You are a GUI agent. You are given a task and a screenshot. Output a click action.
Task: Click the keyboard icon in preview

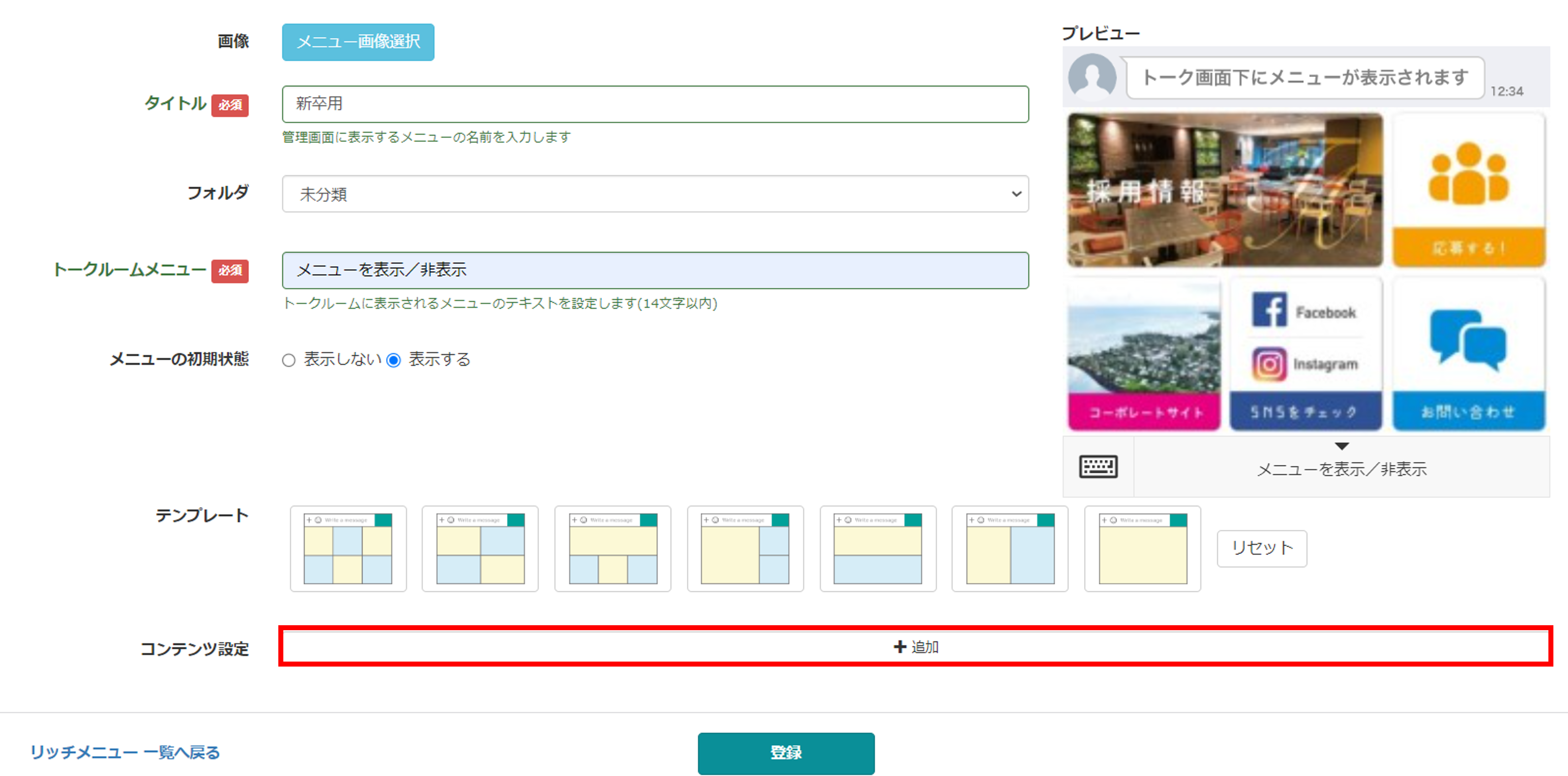pos(1098,467)
